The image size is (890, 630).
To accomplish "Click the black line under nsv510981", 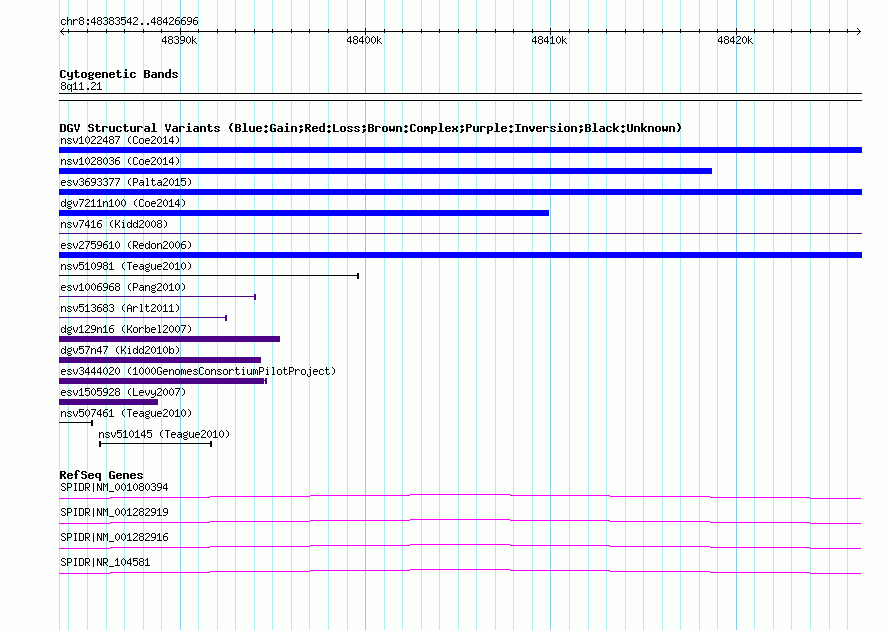I will (209, 276).
